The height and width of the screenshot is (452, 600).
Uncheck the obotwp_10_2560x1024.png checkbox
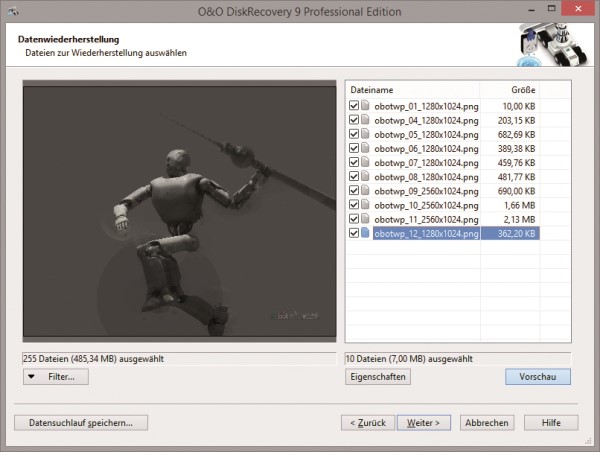coord(354,206)
